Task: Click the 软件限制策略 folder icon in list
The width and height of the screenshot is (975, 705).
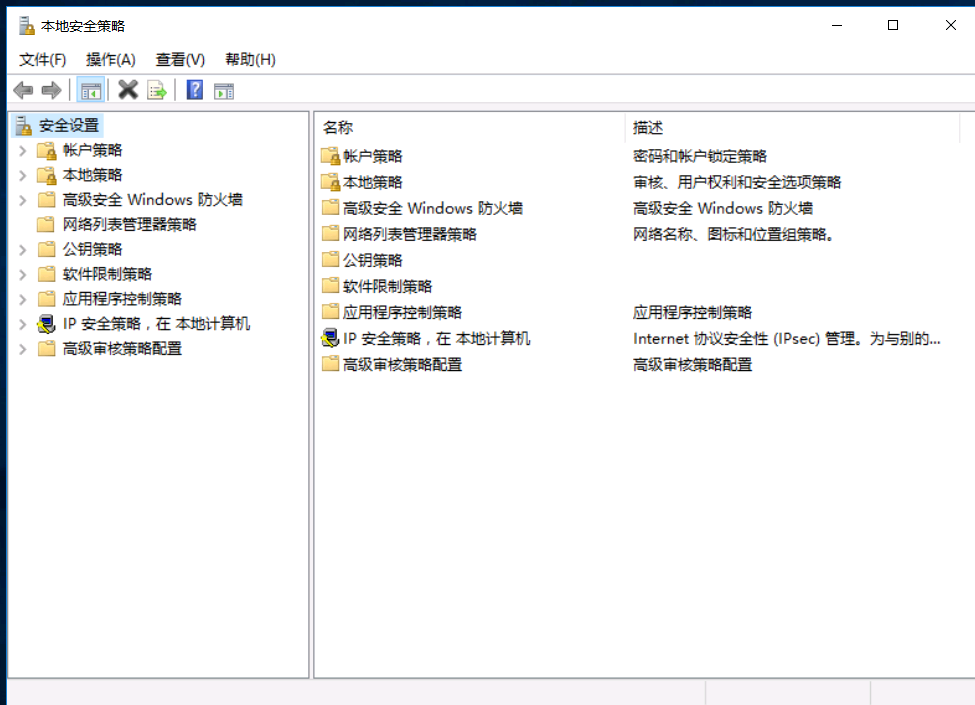Action: 330,285
